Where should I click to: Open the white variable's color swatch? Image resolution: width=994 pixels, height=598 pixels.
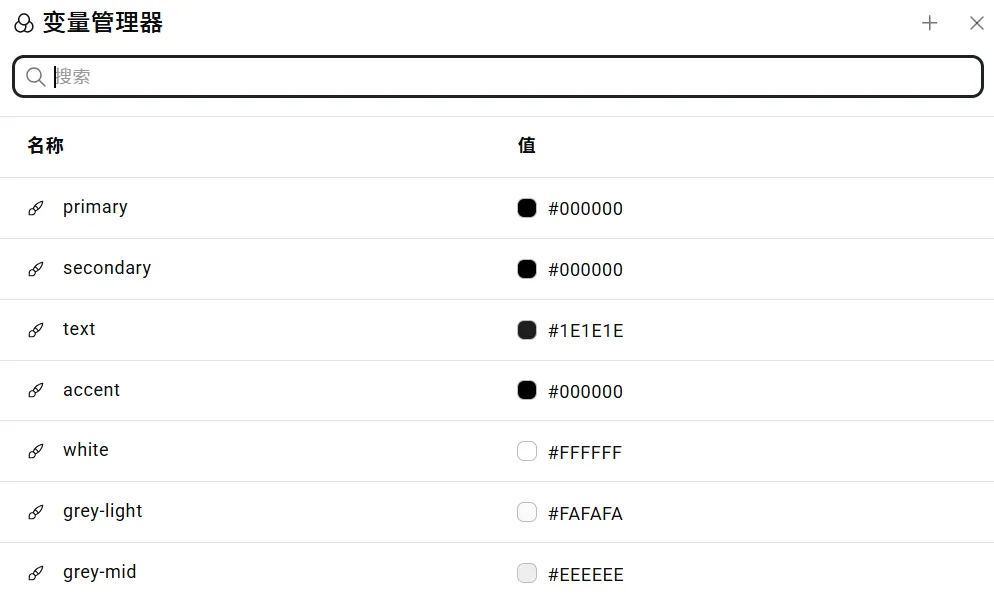coord(527,451)
